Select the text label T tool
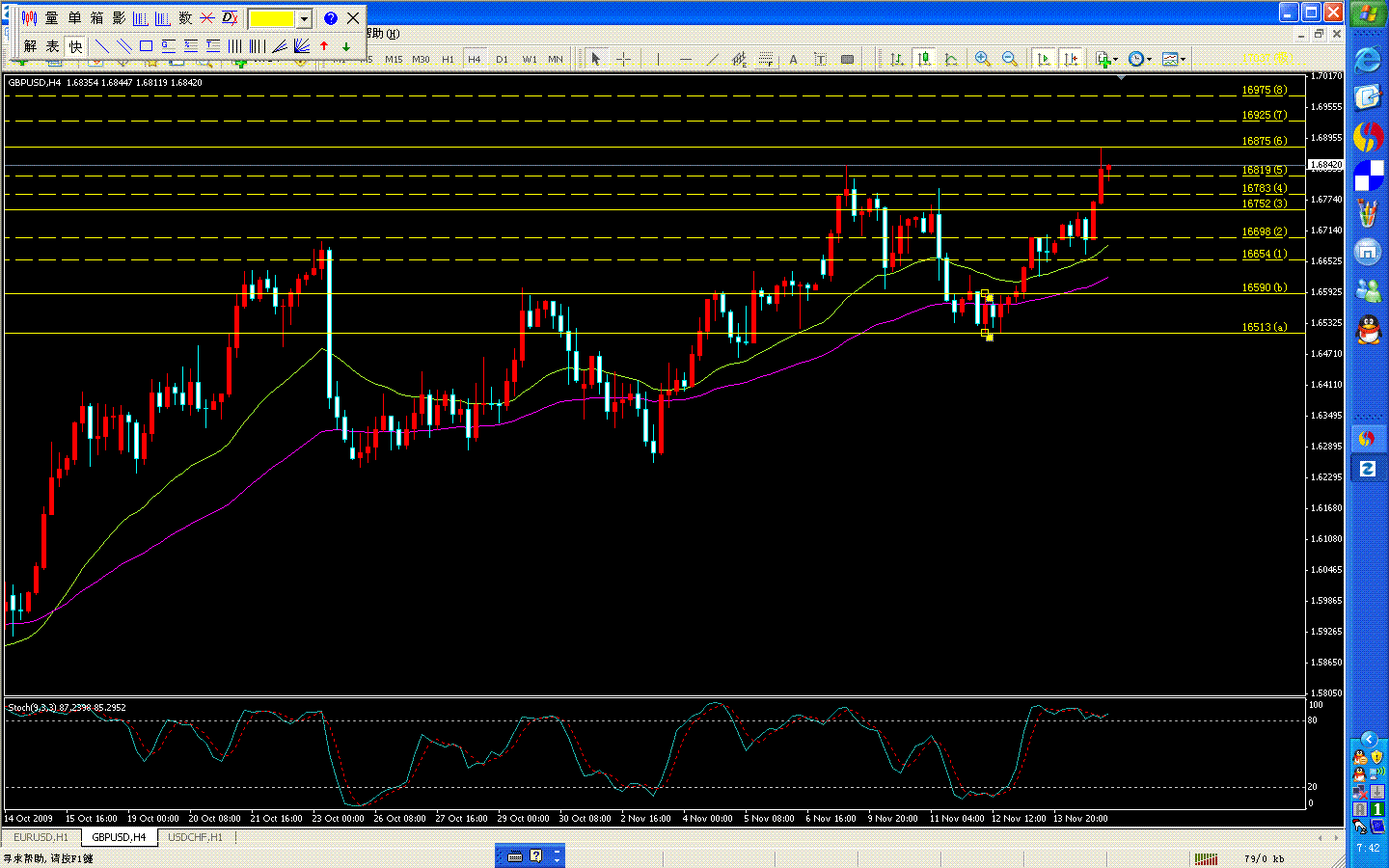 pyautogui.click(x=820, y=59)
